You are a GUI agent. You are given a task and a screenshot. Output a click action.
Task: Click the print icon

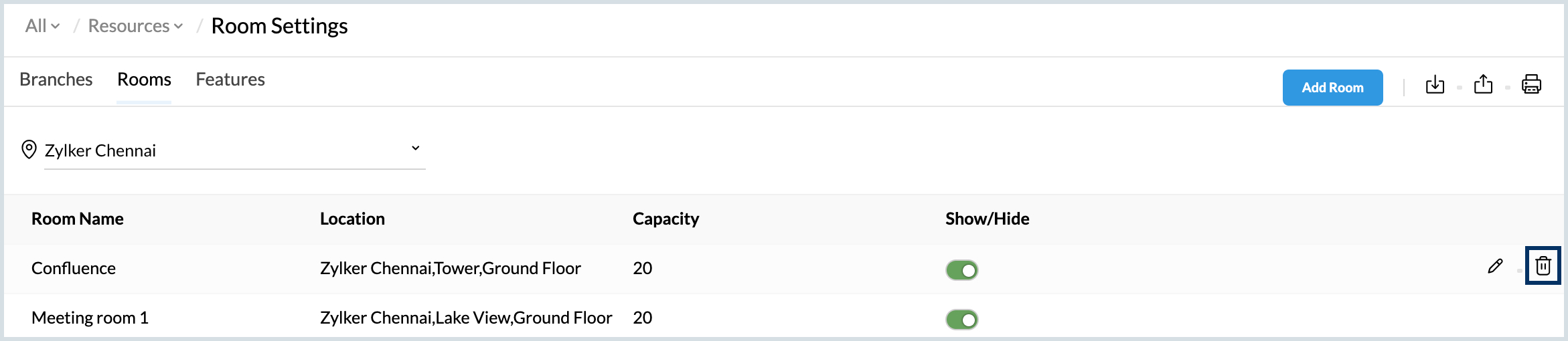tap(1531, 85)
